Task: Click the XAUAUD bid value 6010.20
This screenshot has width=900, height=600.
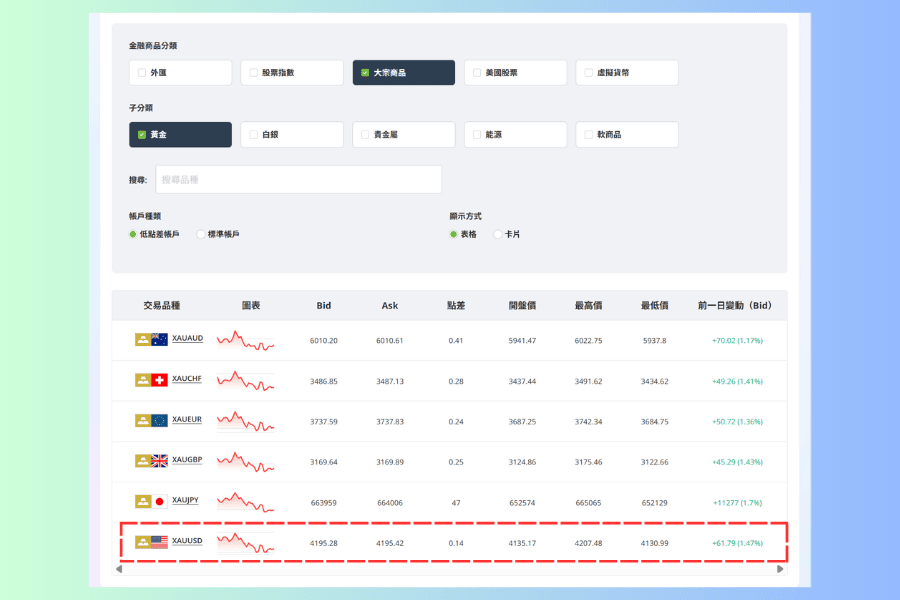Action: click(324, 341)
